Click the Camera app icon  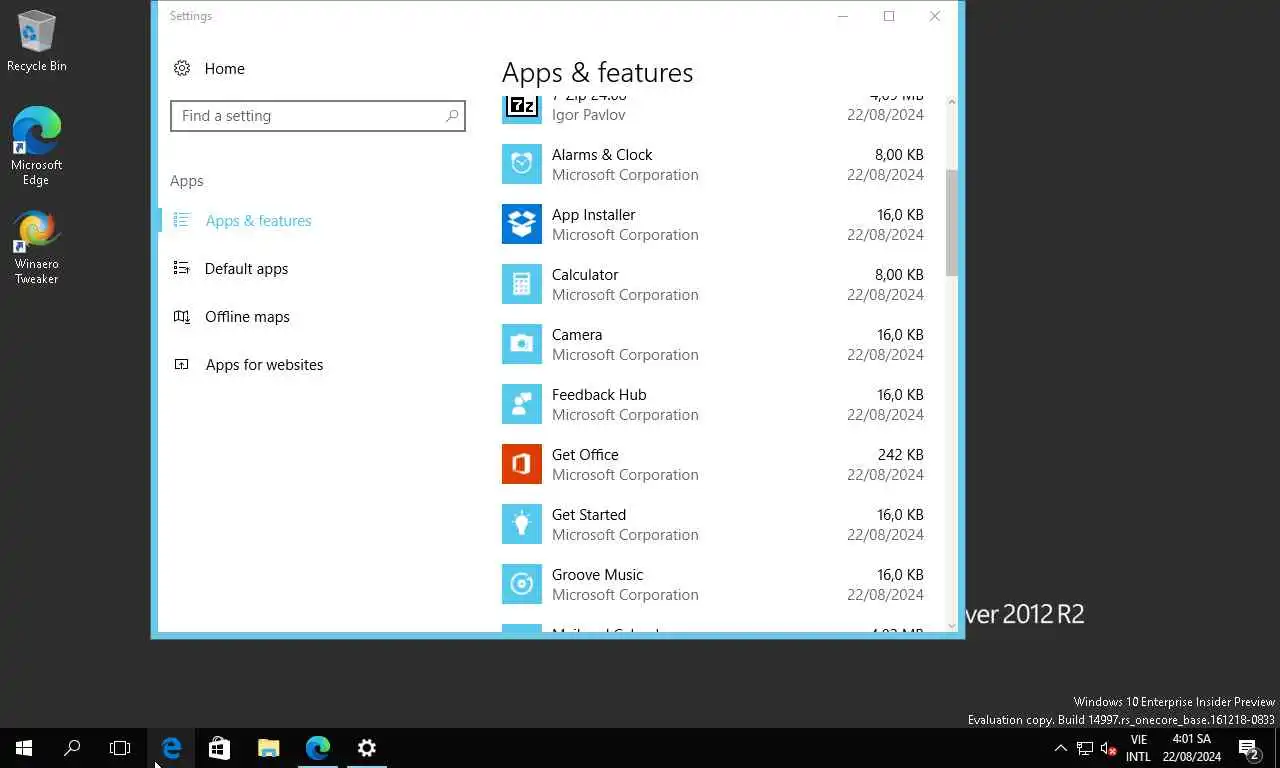click(522, 344)
